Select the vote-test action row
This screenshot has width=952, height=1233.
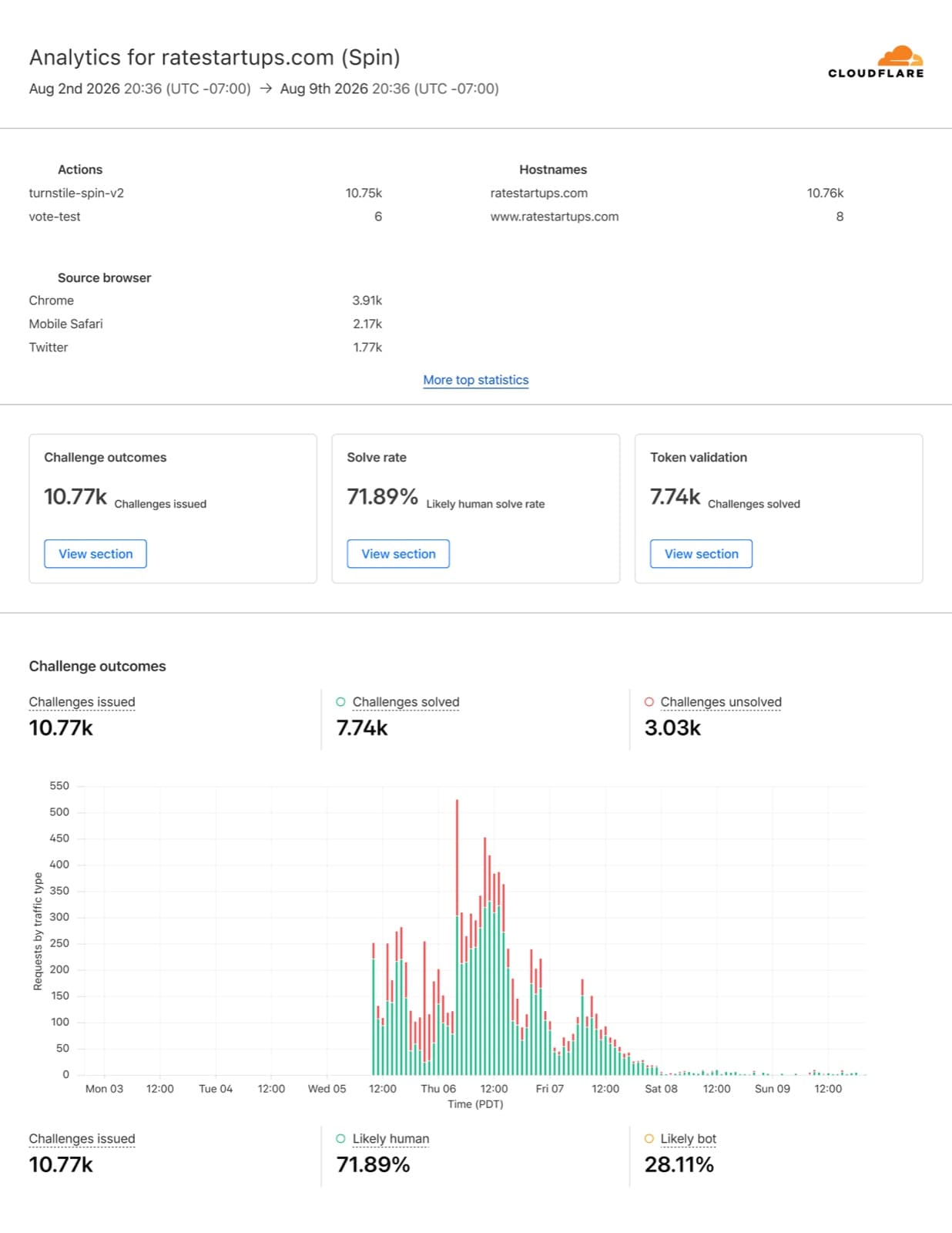pos(206,217)
